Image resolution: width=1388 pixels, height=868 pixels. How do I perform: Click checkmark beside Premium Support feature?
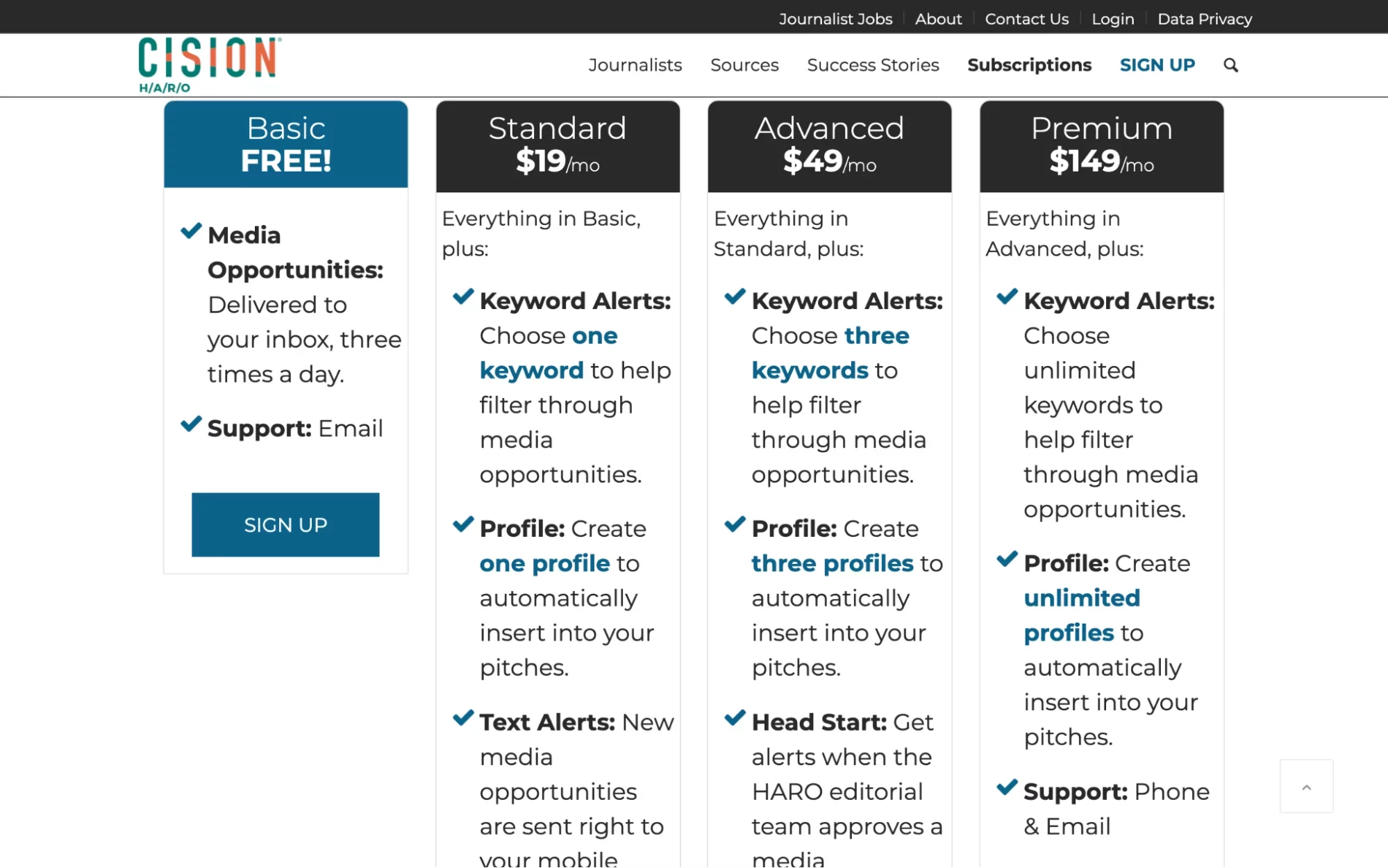(1007, 787)
